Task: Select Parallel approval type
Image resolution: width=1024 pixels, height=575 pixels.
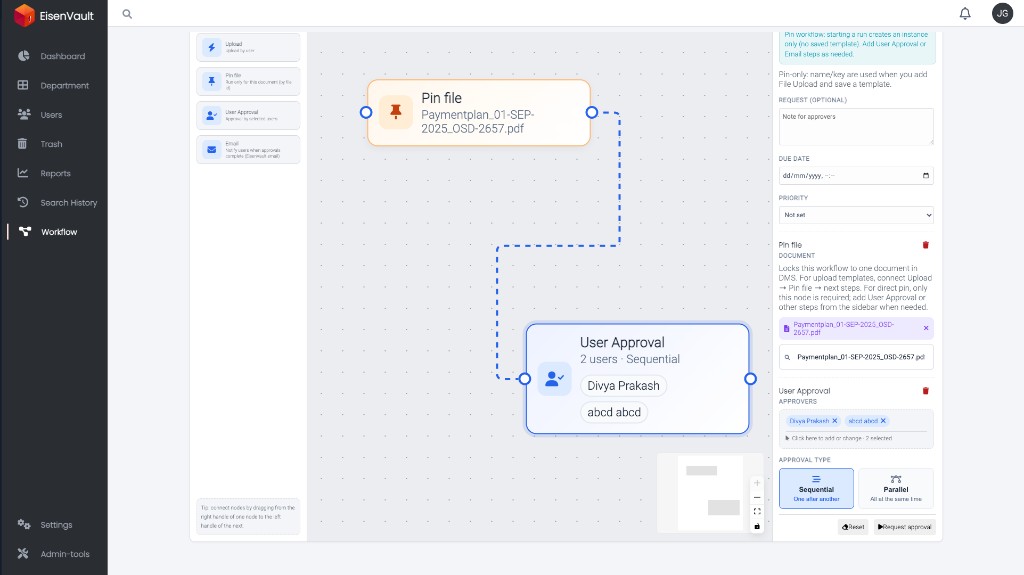Action: (895, 488)
